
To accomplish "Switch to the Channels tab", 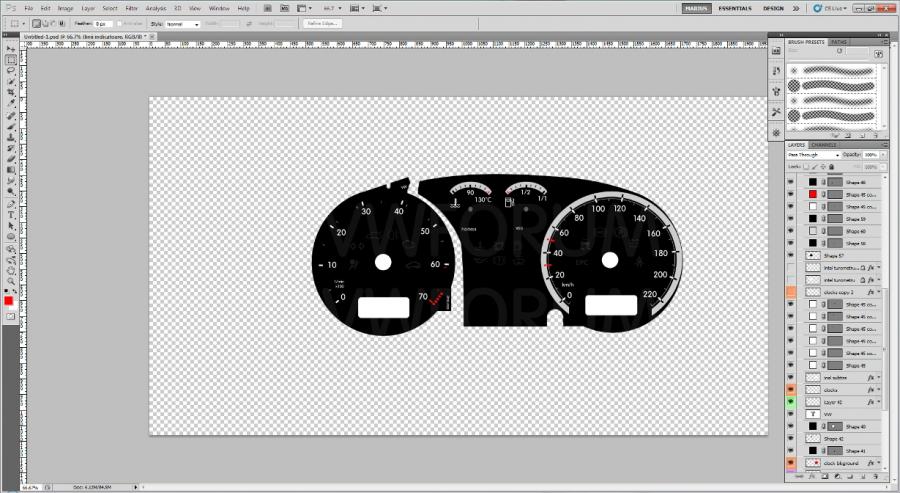I will pos(823,145).
